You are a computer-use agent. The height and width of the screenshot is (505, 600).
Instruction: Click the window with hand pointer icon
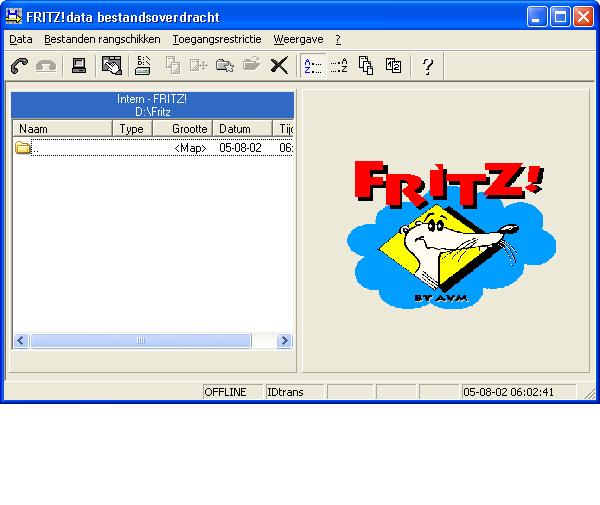point(112,66)
